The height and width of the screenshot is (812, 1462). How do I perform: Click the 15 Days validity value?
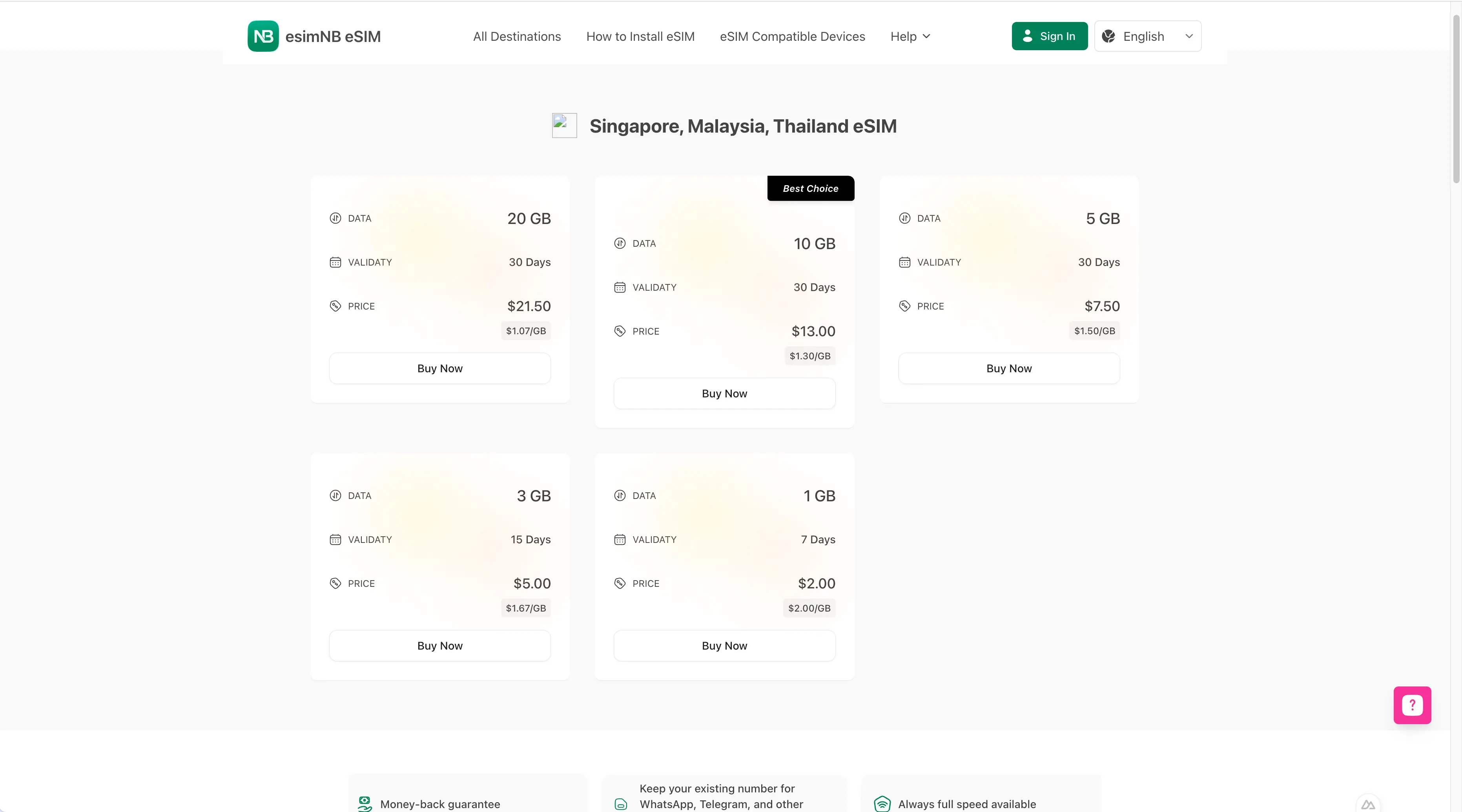point(530,540)
